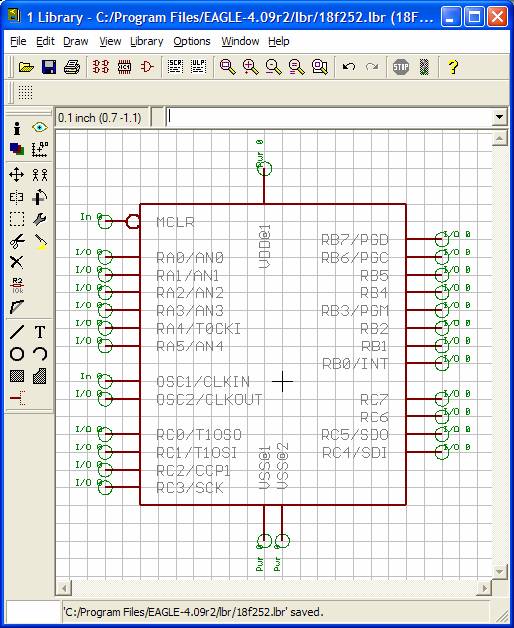Screen dimensions: 514x628
Task: Select the Paste tool
Action: point(40,241)
